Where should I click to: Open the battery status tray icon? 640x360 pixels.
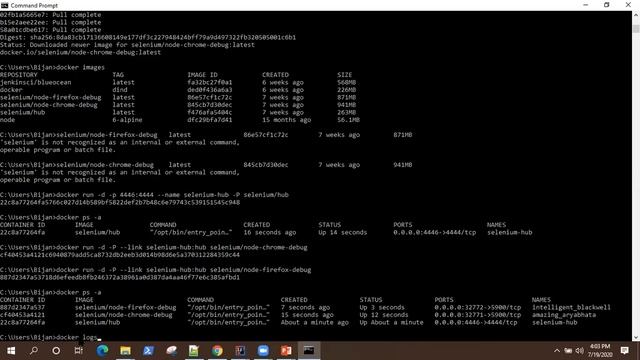click(x=568, y=351)
